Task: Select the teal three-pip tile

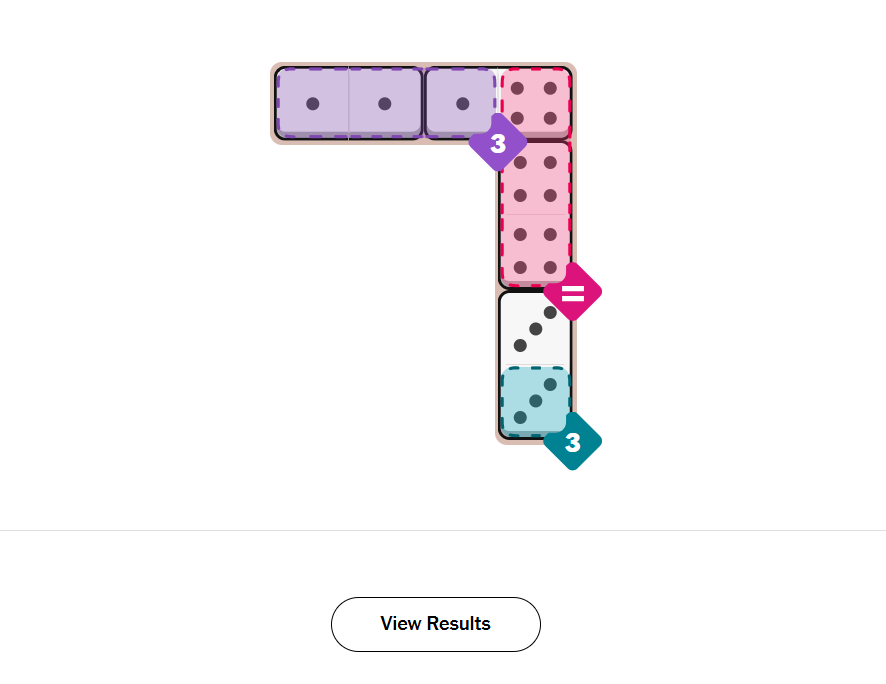Action: [x=535, y=401]
